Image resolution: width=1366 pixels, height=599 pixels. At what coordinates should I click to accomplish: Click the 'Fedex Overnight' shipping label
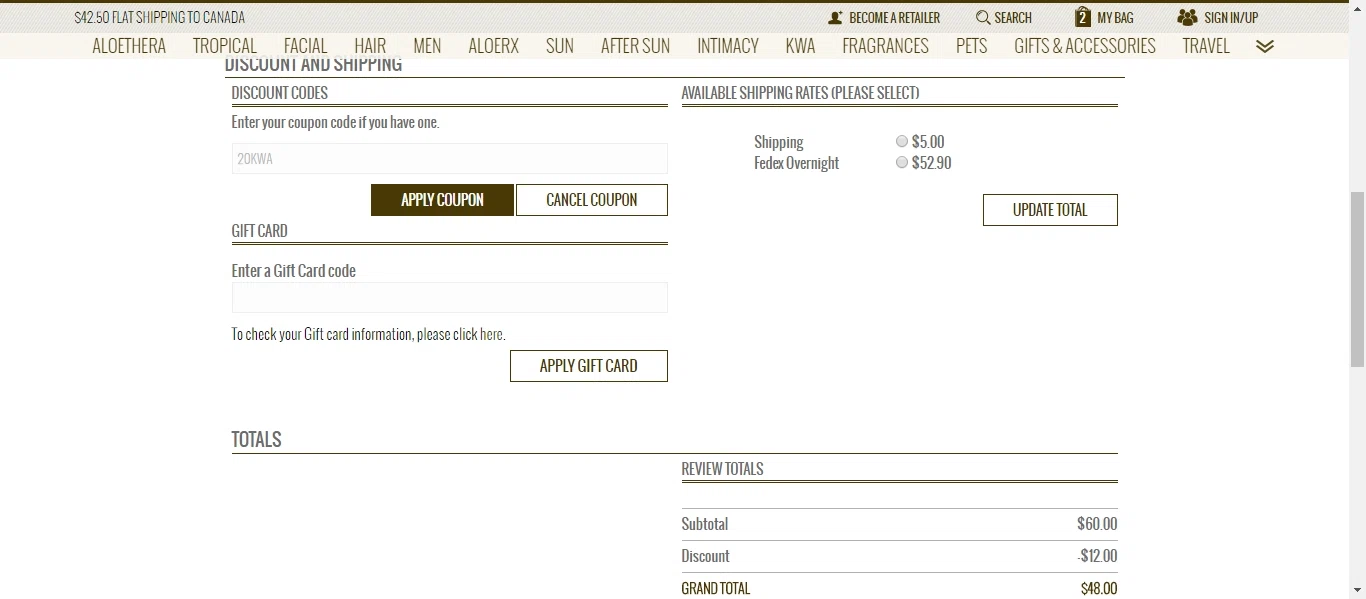tap(796, 163)
